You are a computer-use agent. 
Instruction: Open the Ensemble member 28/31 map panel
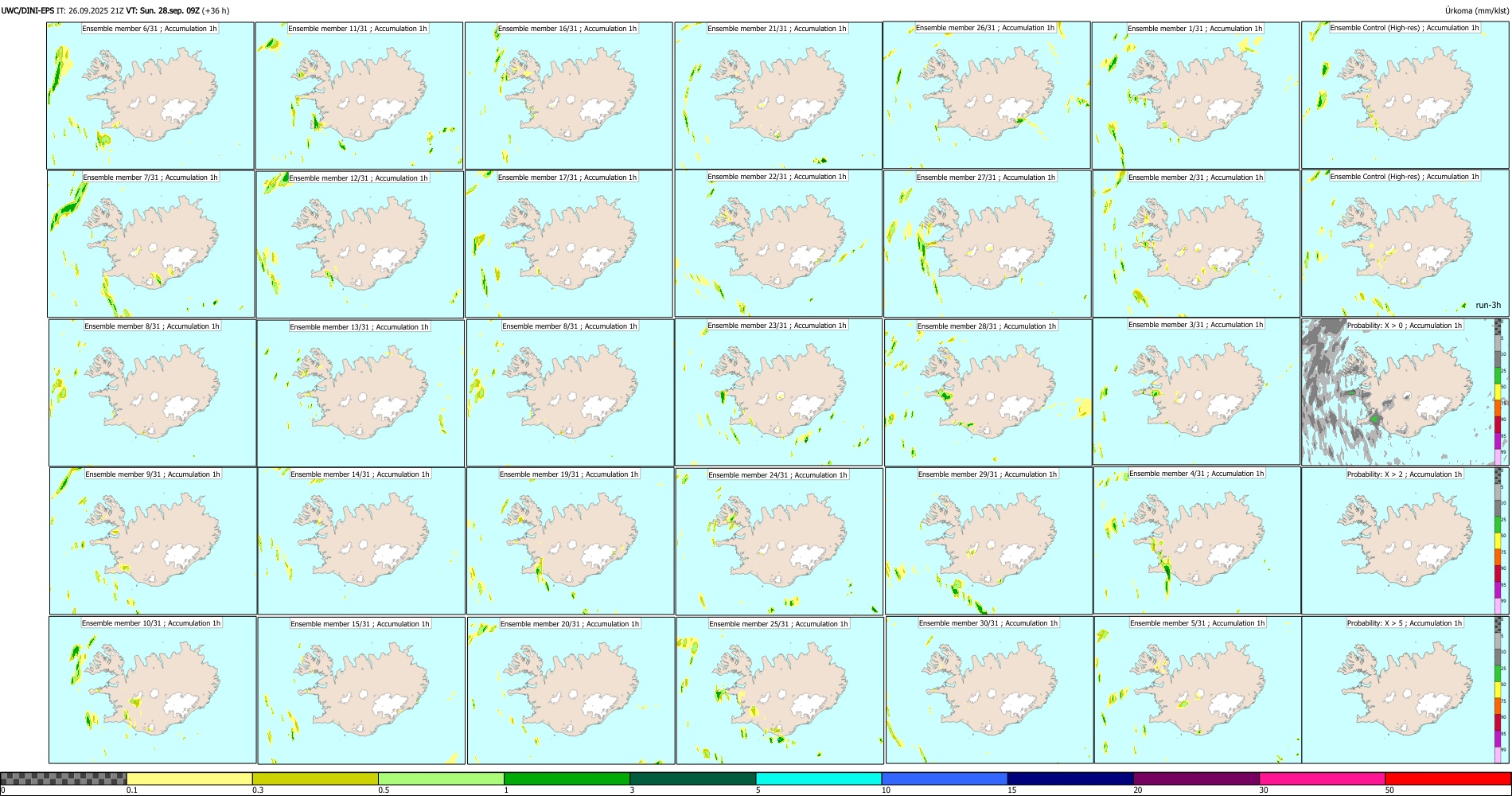click(988, 393)
